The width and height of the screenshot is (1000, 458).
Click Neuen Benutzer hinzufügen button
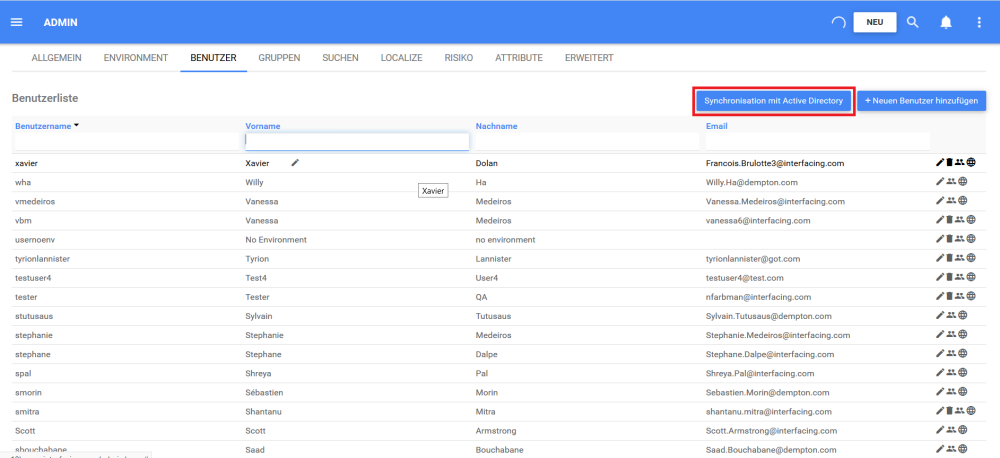921,101
